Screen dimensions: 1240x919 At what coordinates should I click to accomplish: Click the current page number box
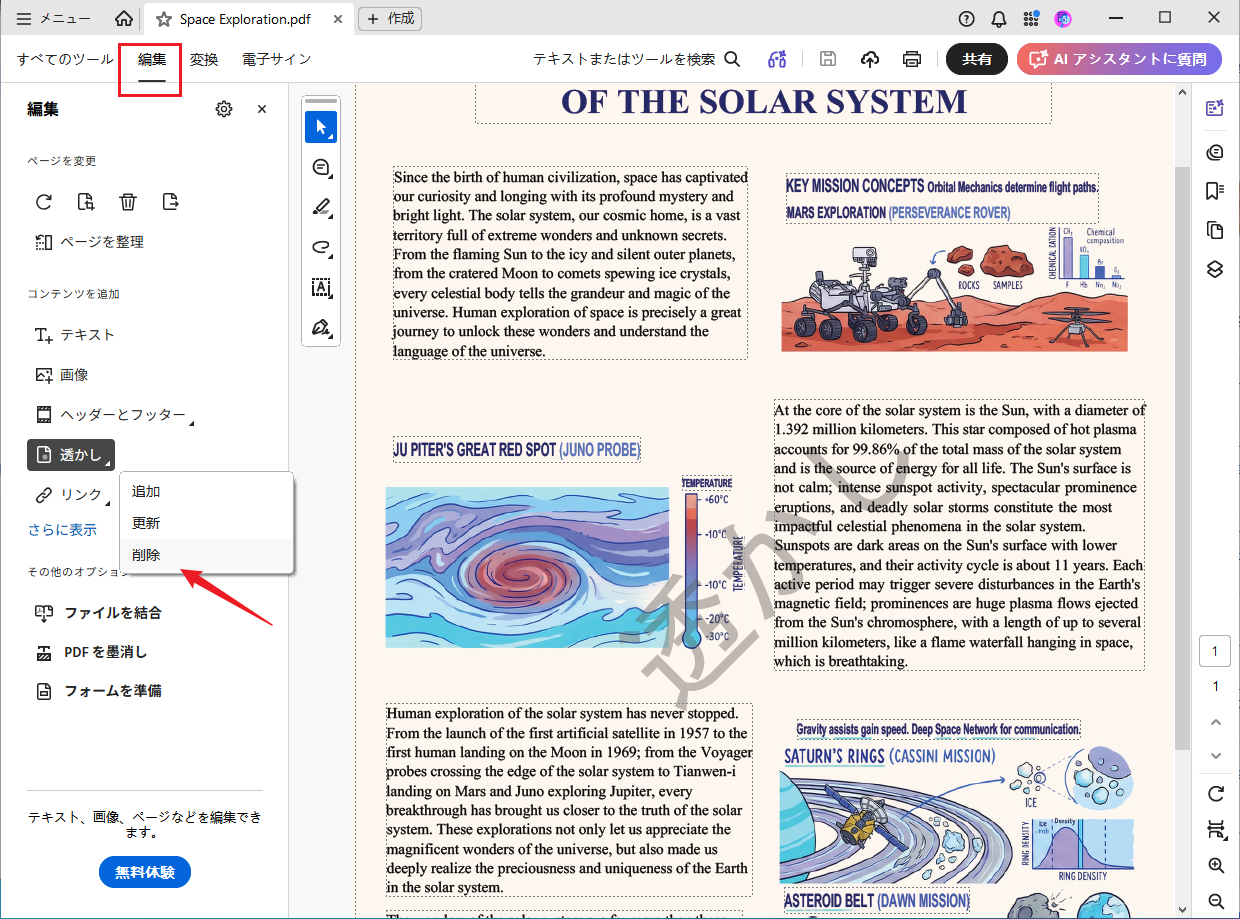[1215, 652]
